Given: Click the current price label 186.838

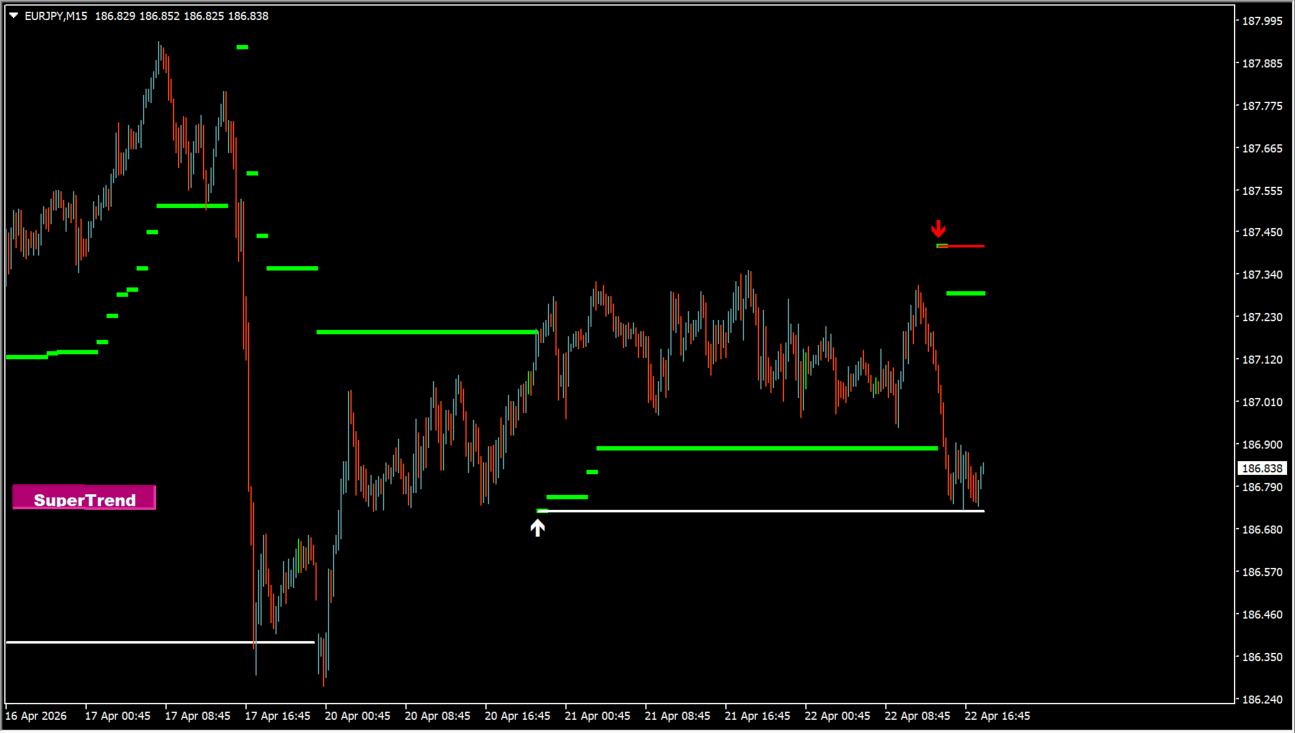Looking at the screenshot, I should point(1261,468).
